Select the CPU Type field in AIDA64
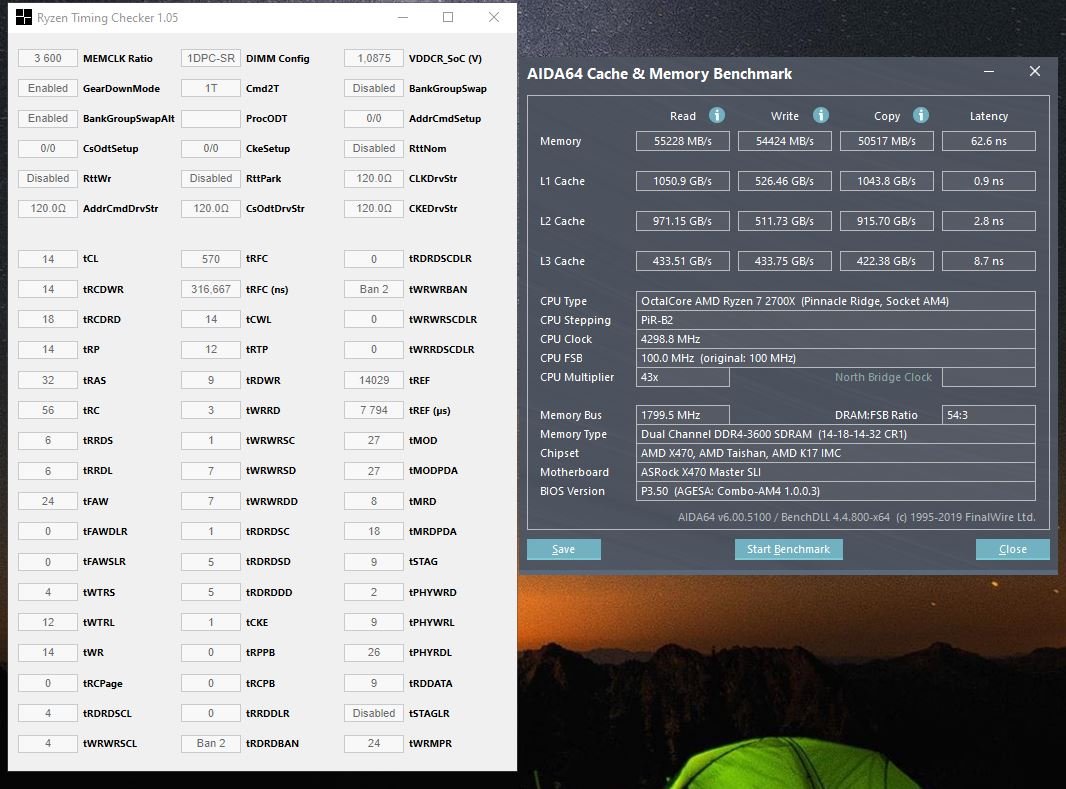This screenshot has width=1066, height=789. coord(836,301)
